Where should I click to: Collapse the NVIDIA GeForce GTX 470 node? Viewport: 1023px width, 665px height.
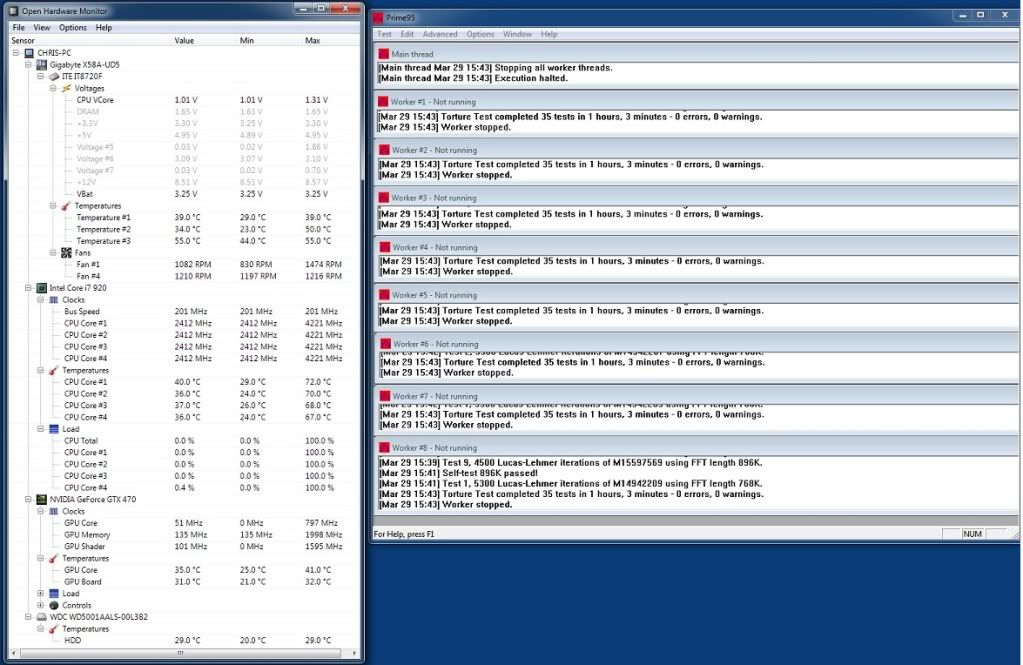[29, 499]
